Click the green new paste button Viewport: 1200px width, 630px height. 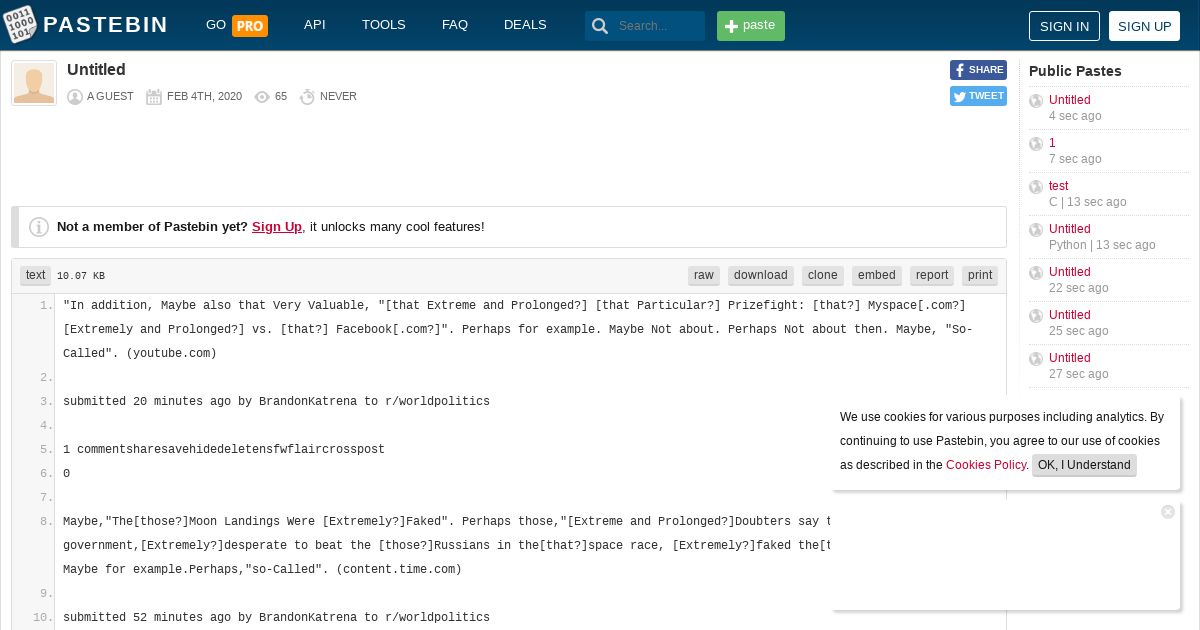pos(751,26)
